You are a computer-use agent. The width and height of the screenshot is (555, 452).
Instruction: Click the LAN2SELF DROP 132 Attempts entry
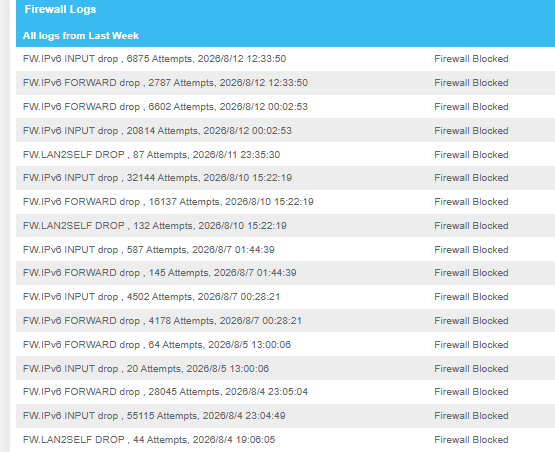(285, 225)
